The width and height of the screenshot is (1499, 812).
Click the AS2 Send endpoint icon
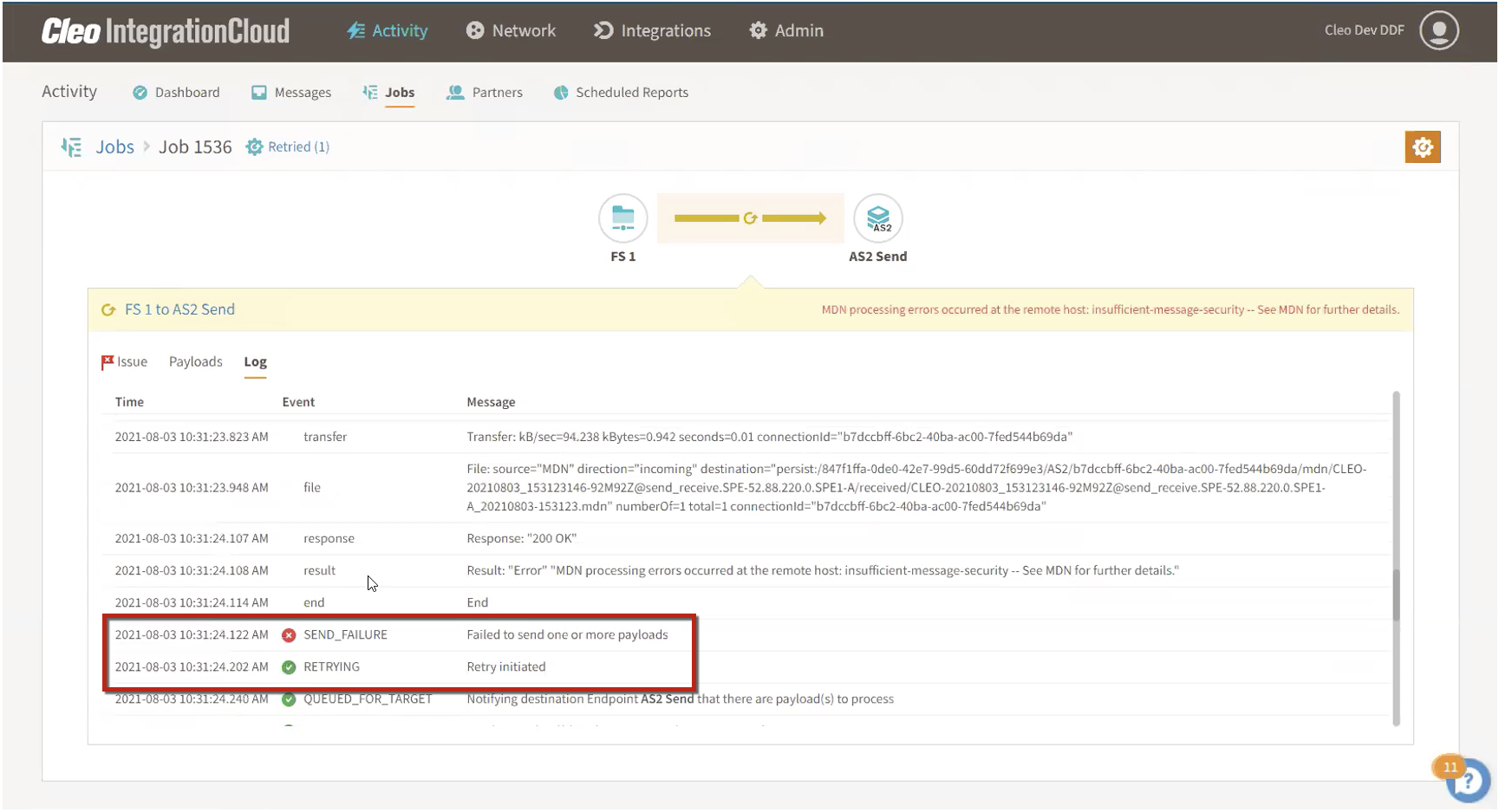coord(878,219)
